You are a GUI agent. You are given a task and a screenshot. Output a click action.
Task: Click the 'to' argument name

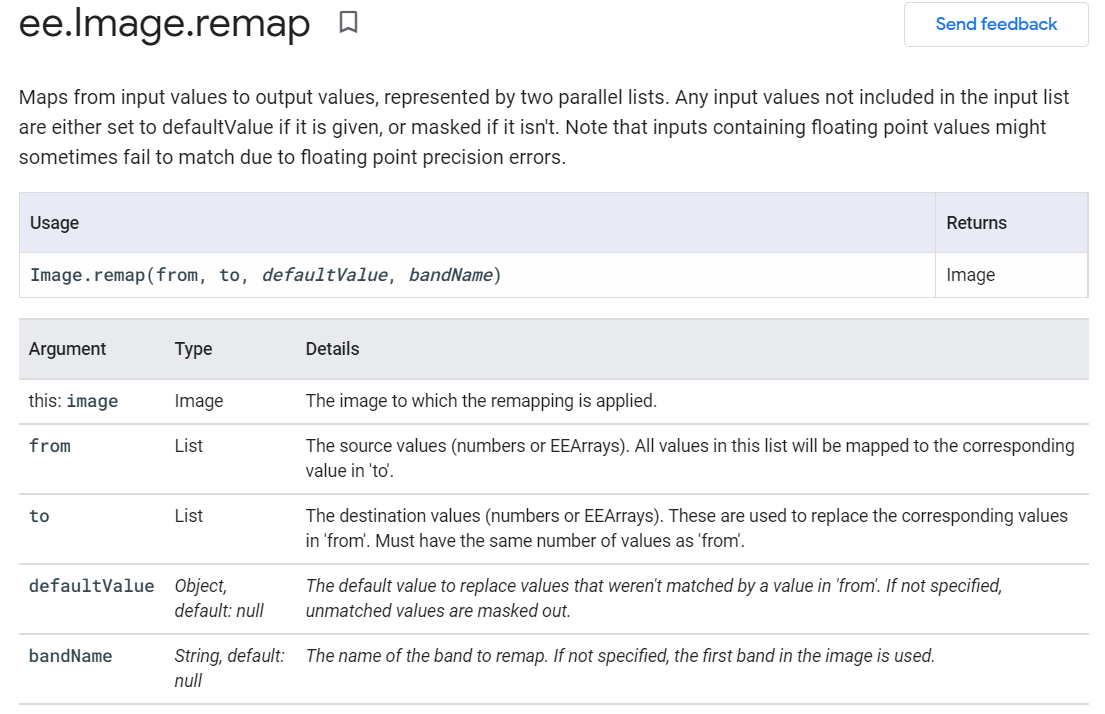tap(39, 516)
